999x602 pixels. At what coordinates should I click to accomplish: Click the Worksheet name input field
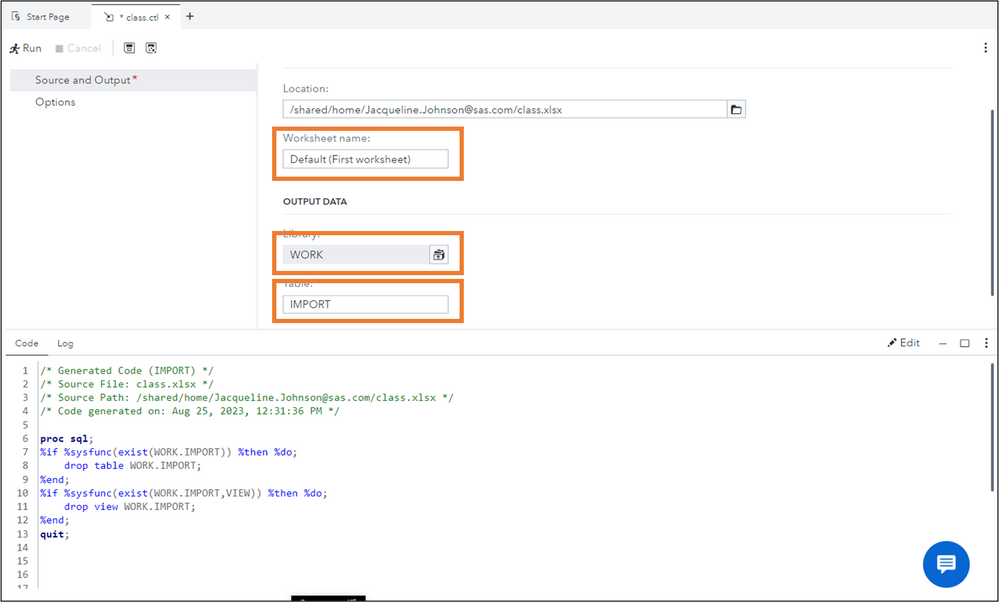365,159
